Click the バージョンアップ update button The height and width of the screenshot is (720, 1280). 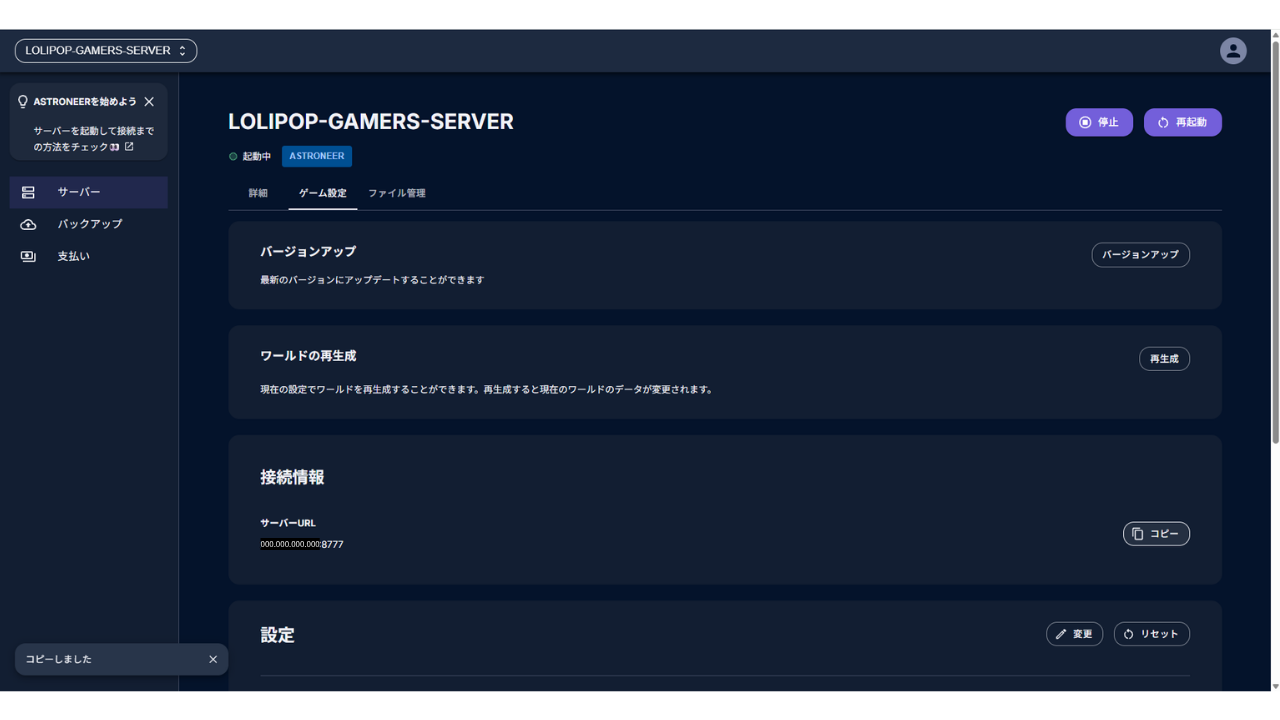pyautogui.click(x=1140, y=255)
